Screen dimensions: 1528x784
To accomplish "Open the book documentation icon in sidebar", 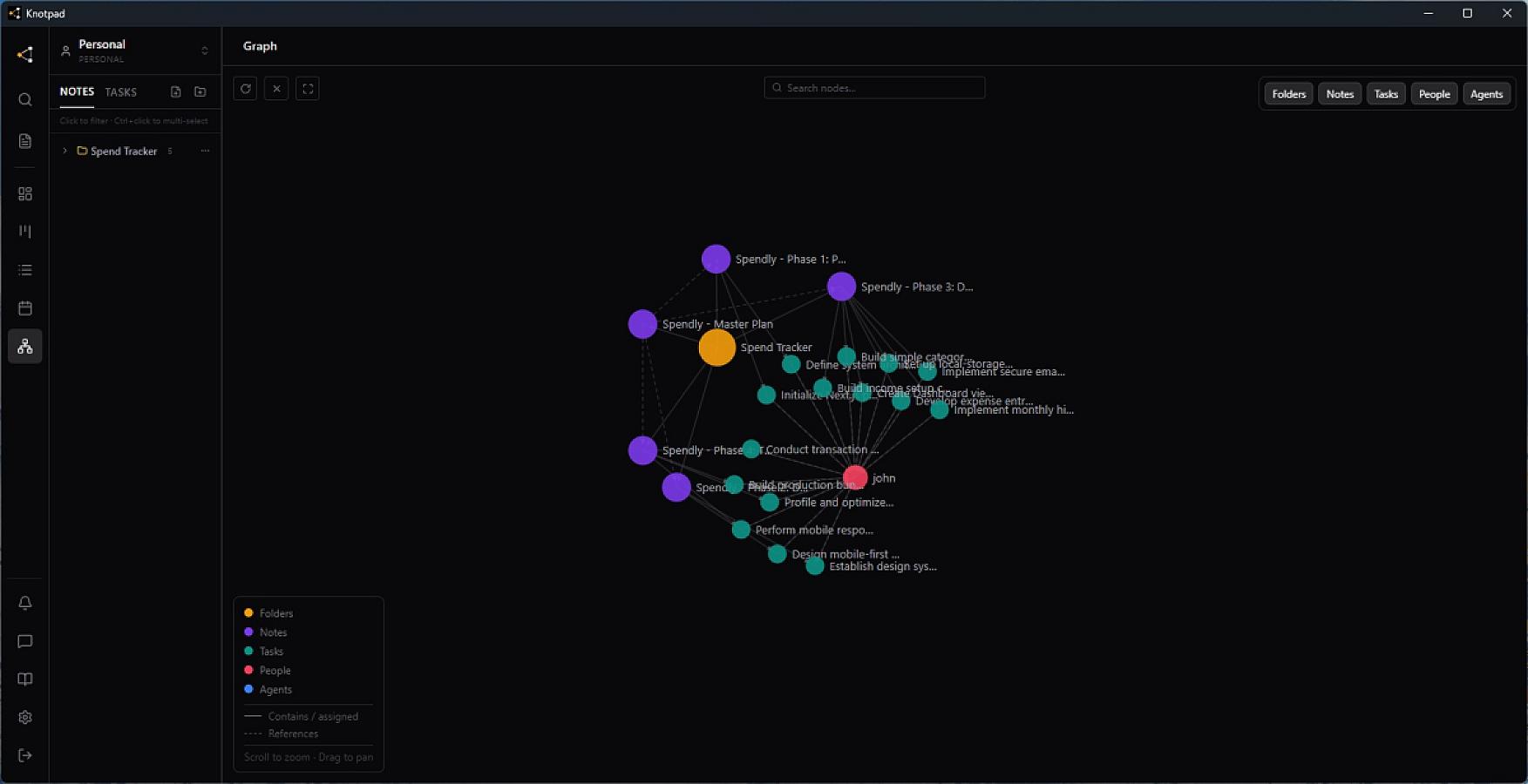I will (x=25, y=679).
